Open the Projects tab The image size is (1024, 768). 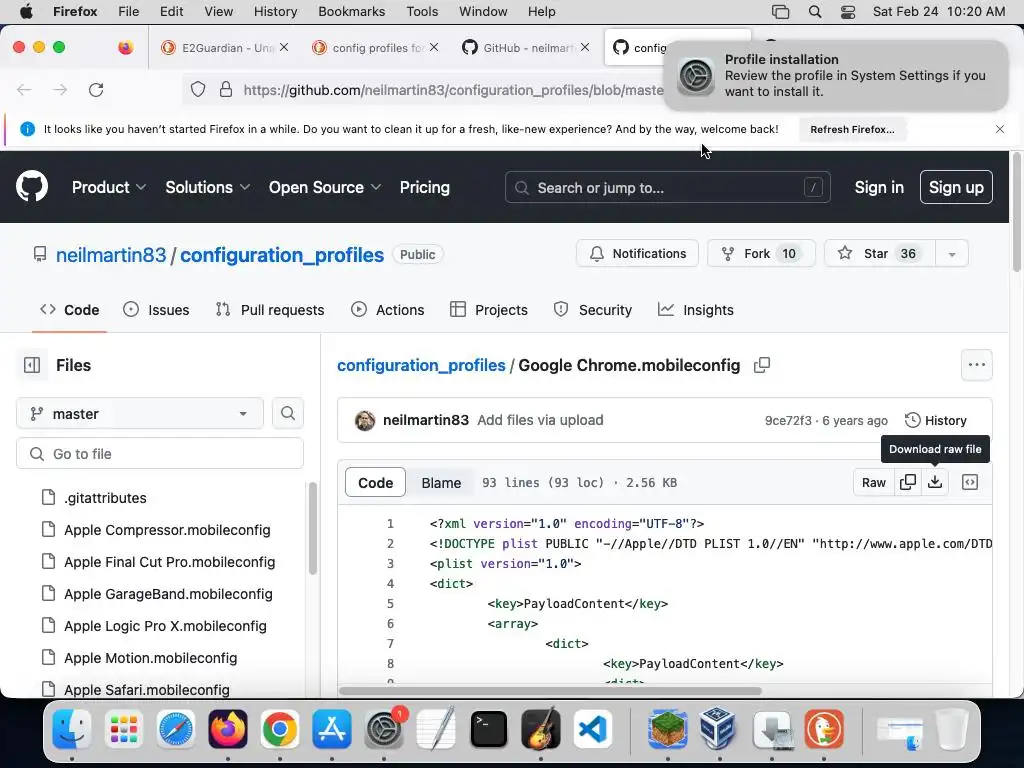click(x=489, y=310)
